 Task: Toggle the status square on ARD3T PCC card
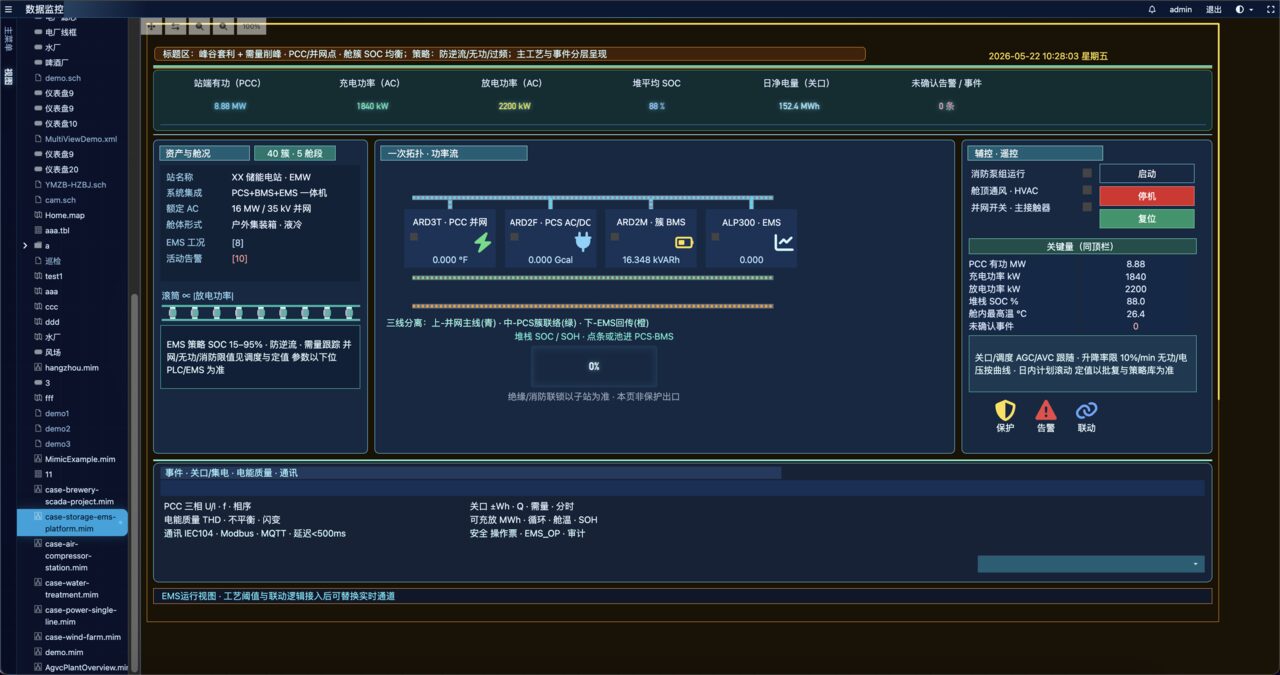pyautogui.click(x=414, y=237)
